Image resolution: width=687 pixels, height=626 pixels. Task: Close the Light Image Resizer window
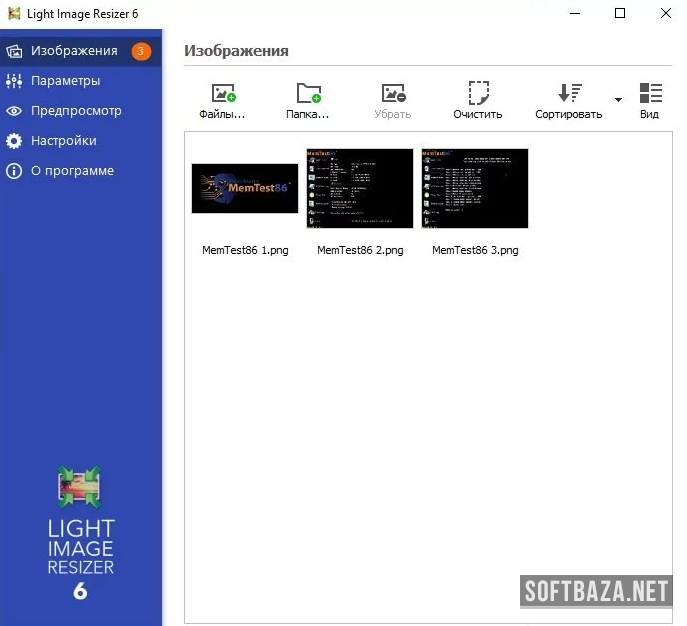[x=665, y=13]
